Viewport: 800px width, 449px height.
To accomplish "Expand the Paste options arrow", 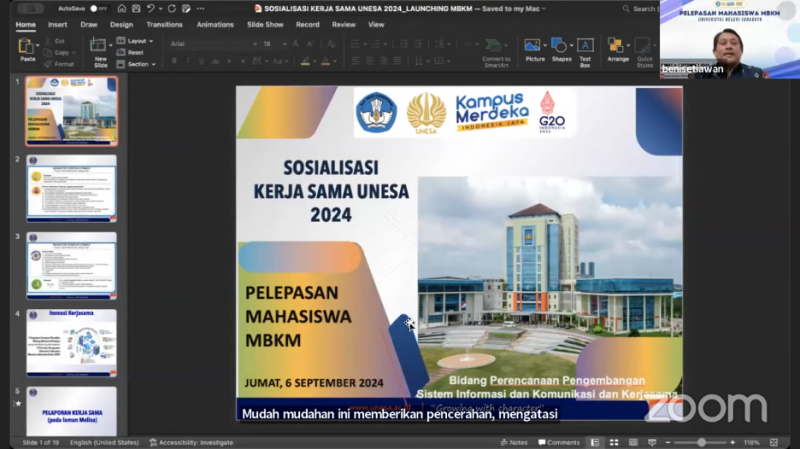I will coord(38,46).
